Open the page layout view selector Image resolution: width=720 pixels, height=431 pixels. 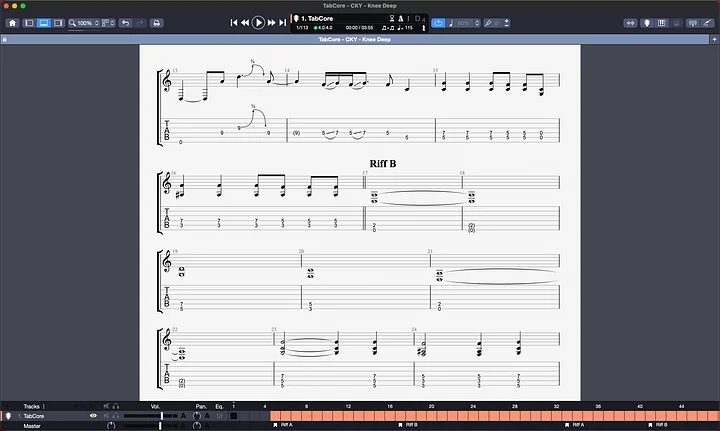(108, 23)
